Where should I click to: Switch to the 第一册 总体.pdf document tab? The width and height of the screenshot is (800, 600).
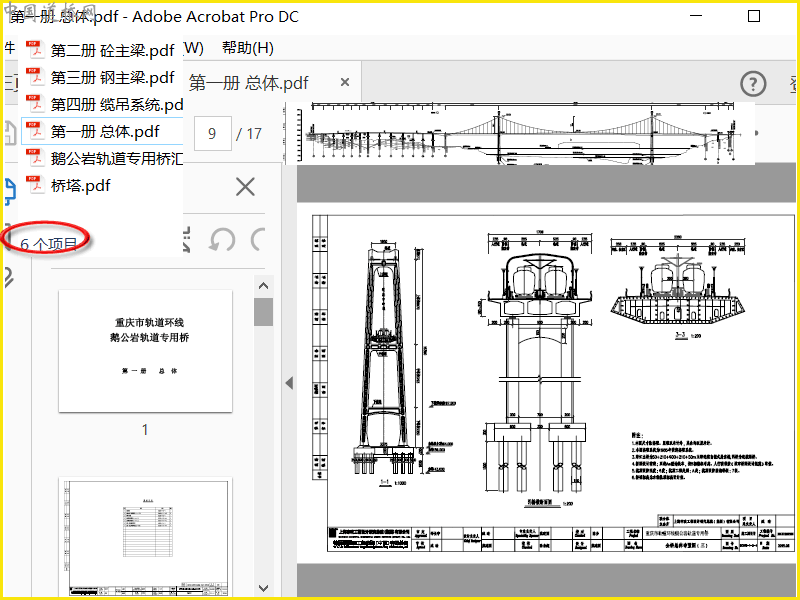point(248,83)
